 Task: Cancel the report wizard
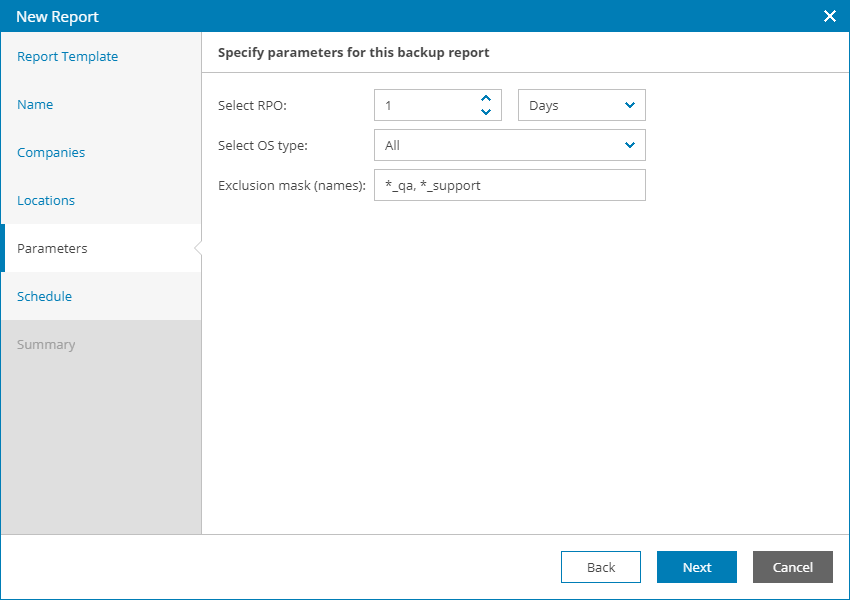click(793, 567)
